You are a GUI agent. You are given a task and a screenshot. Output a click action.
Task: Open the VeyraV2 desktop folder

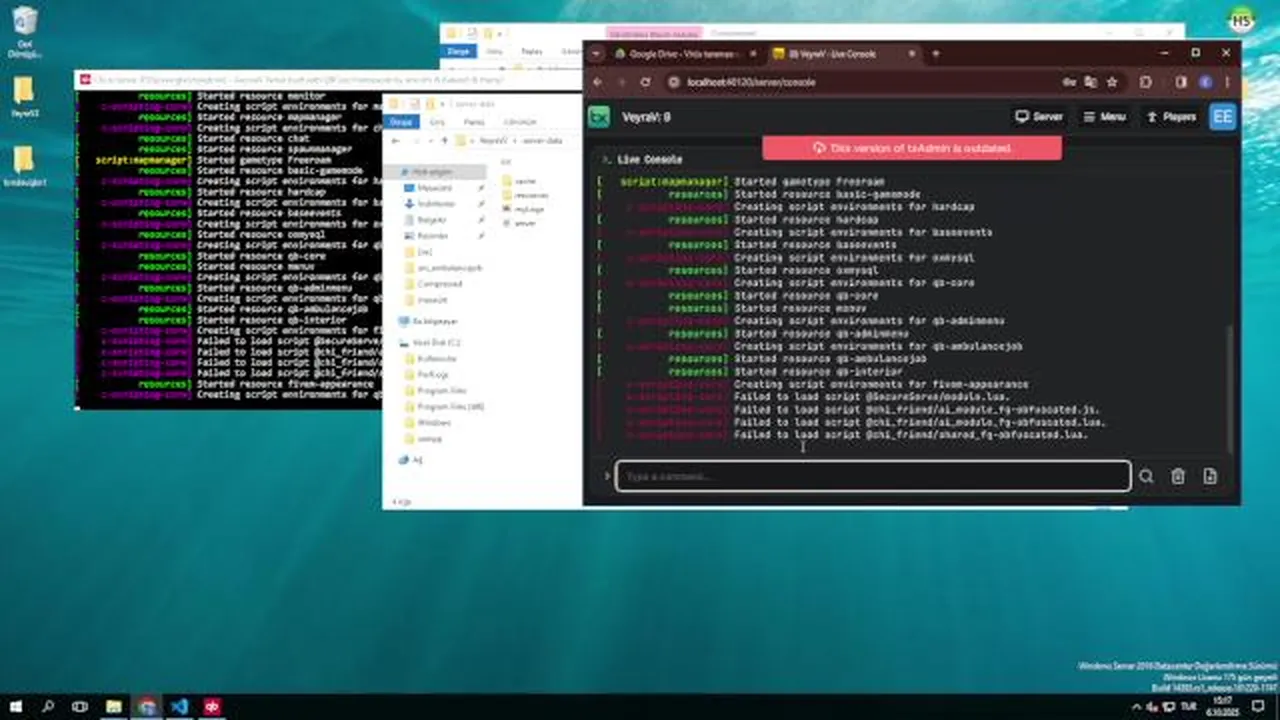(x=24, y=98)
